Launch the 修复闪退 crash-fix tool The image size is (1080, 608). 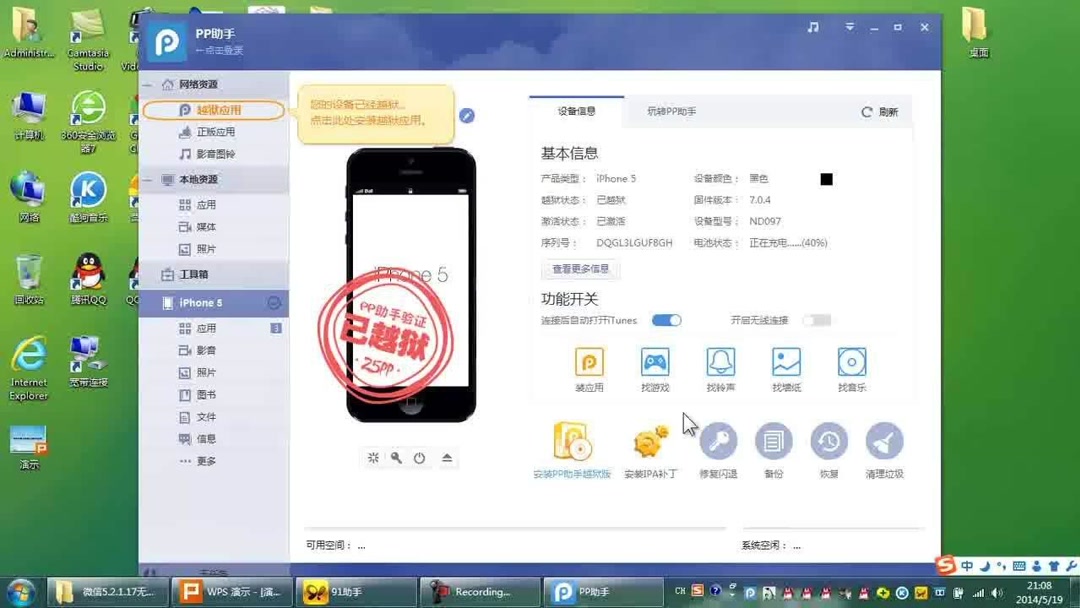pyautogui.click(x=719, y=440)
